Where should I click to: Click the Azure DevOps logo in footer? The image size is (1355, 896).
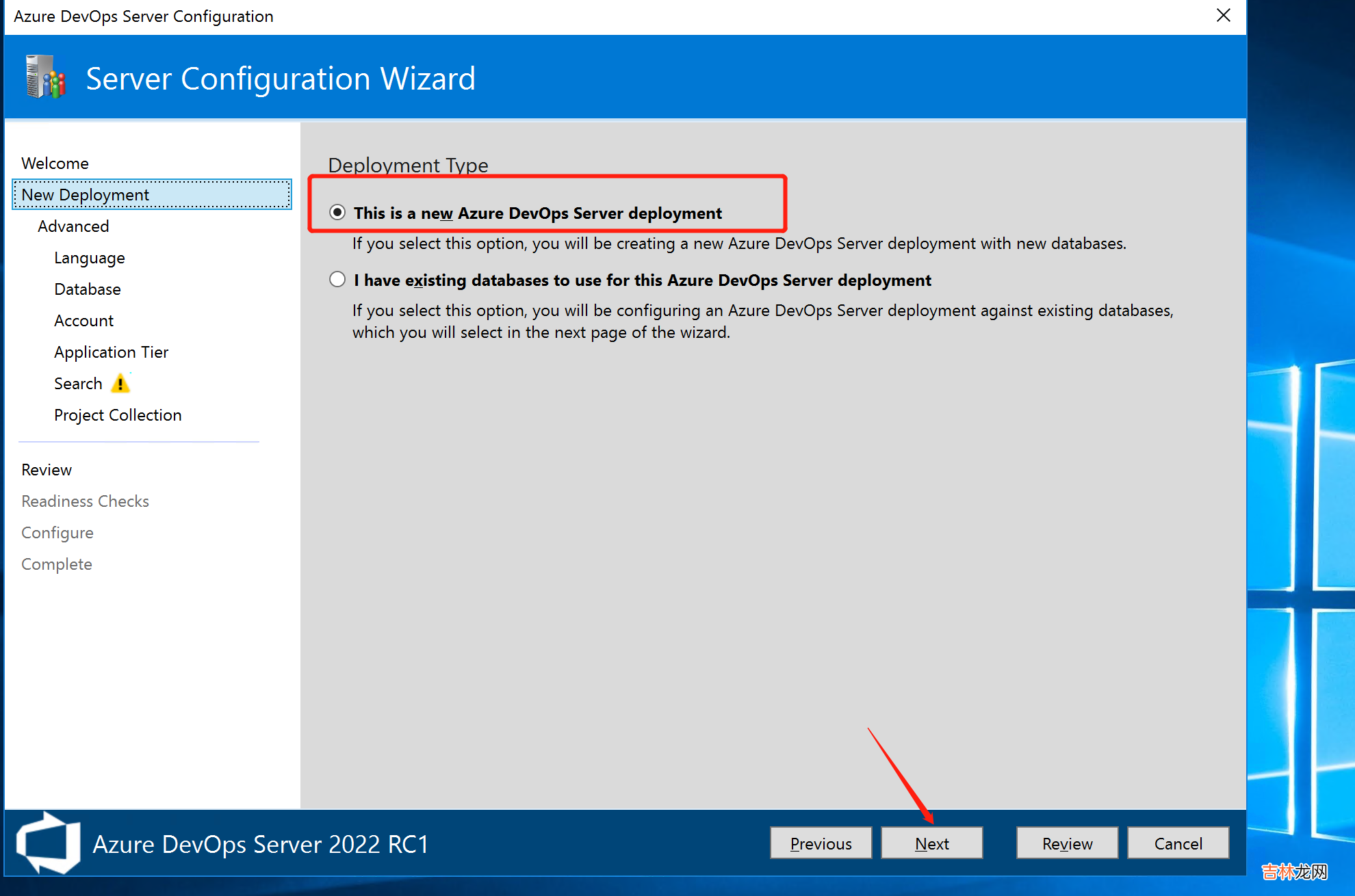click(48, 843)
